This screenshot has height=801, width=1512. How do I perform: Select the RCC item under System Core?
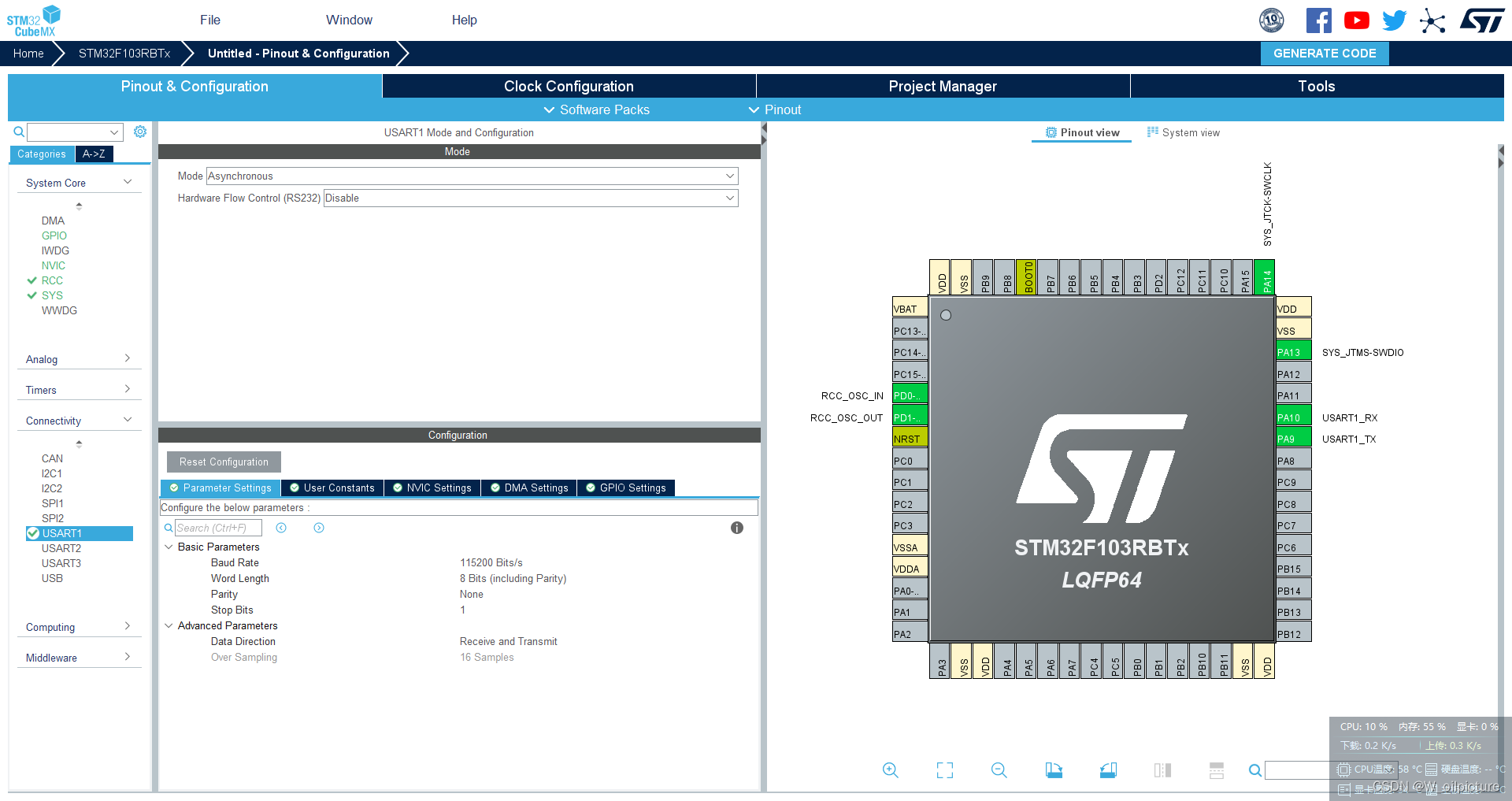[x=52, y=280]
